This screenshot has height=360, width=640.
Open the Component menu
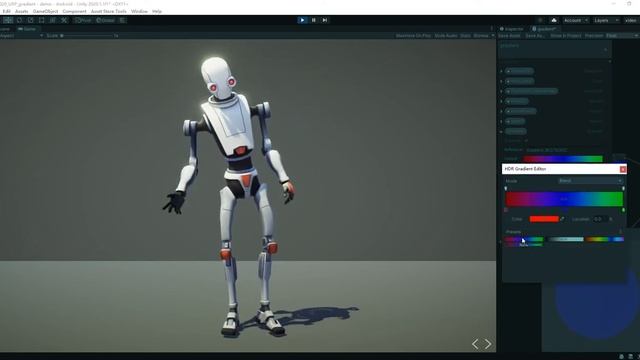point(74,11)
